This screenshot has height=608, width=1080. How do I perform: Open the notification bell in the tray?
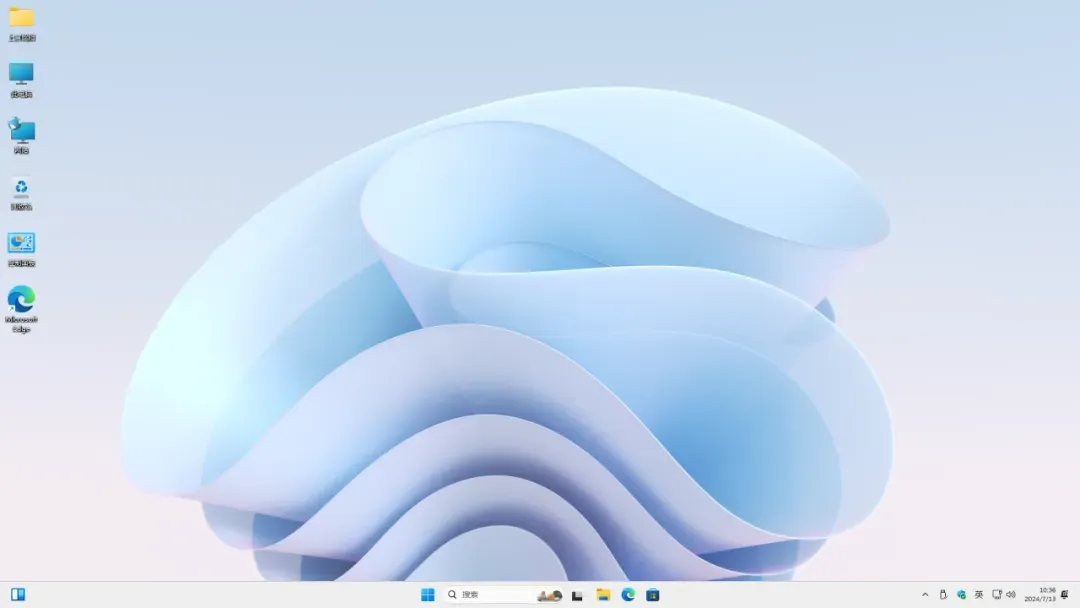click(x=1065, y=594)
